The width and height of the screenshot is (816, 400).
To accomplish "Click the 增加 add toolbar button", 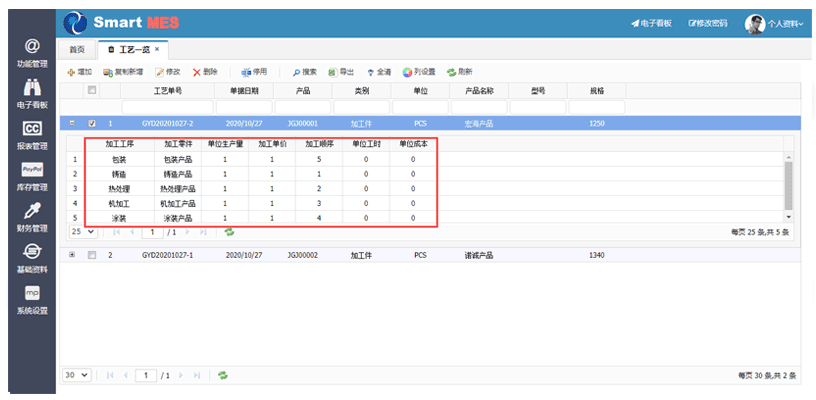I will tap(80, 72).
